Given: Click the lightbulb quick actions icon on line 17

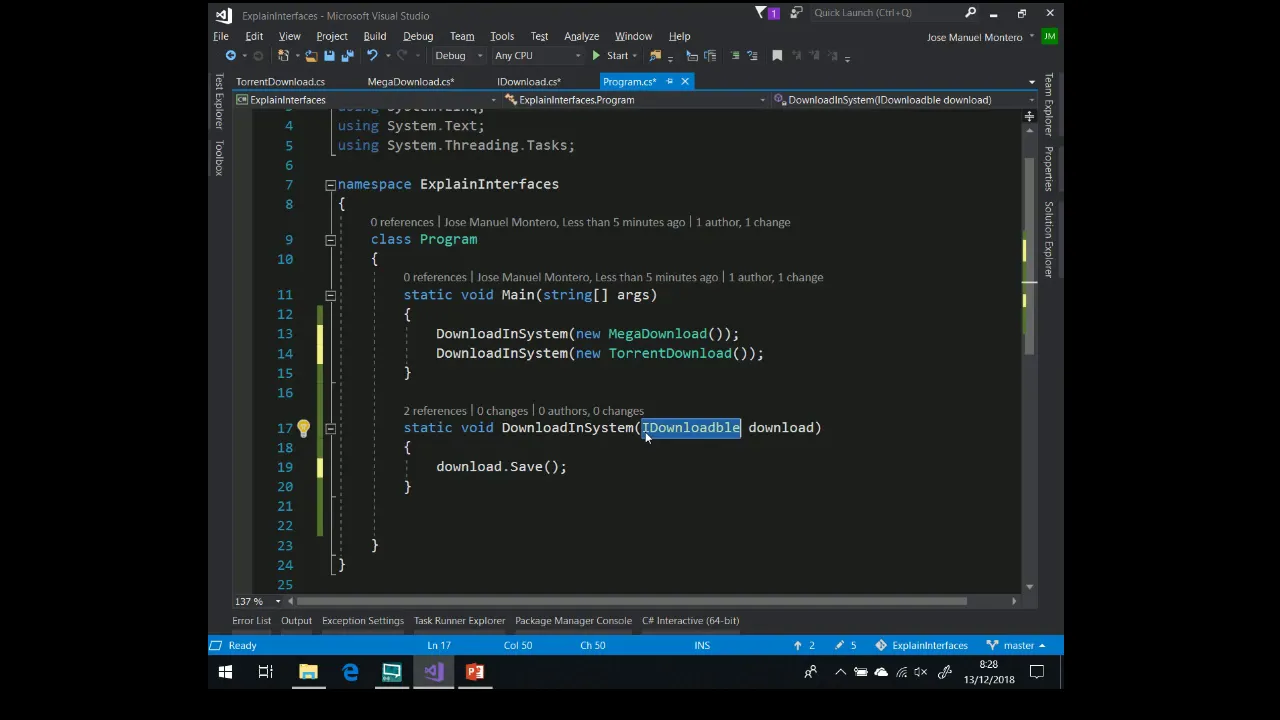Looking at the screenshot, I should [x=303, y=428].
